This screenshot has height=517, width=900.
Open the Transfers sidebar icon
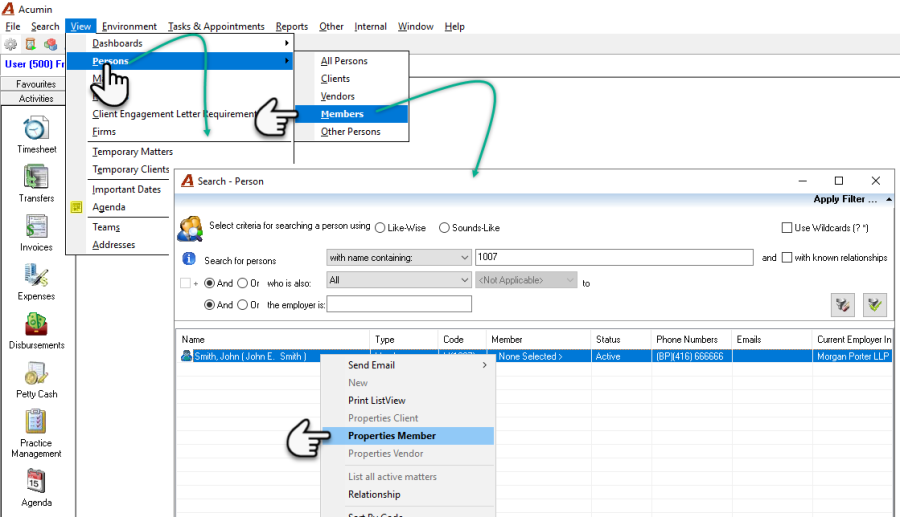[x=36, y=177]
